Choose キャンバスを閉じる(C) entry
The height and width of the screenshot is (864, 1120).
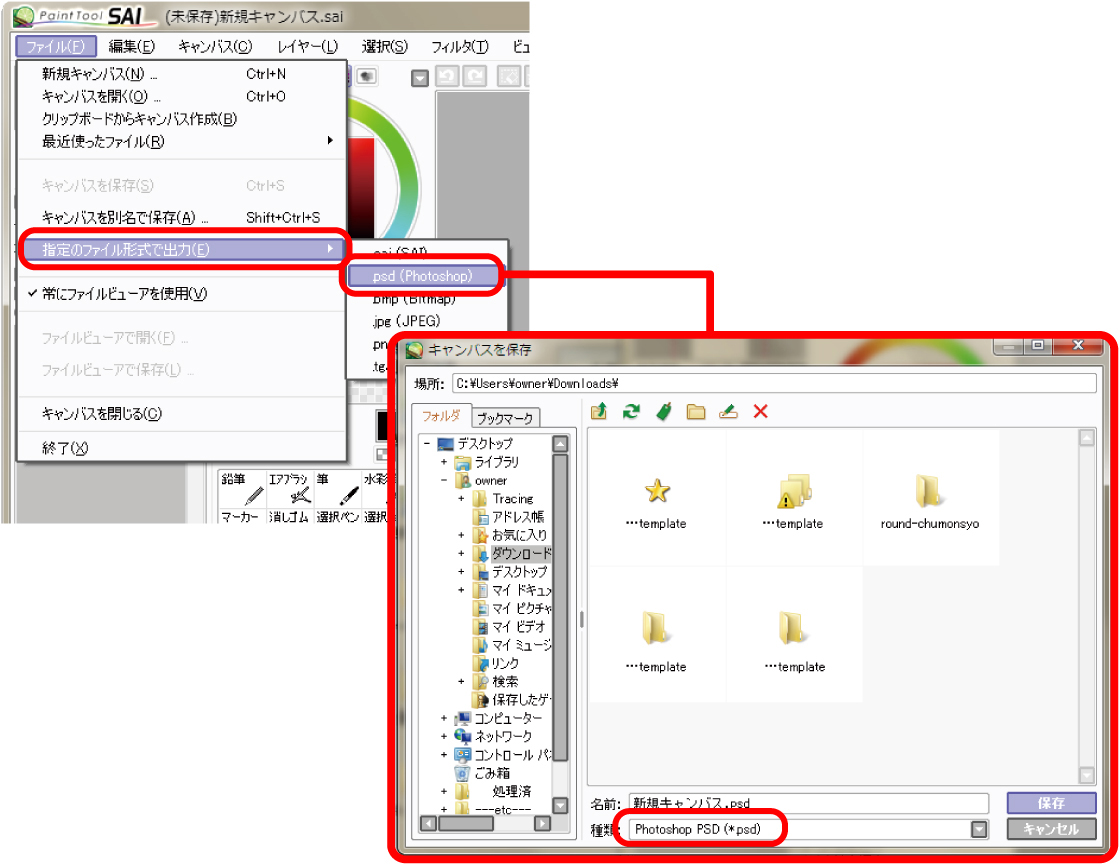[182, 413]
